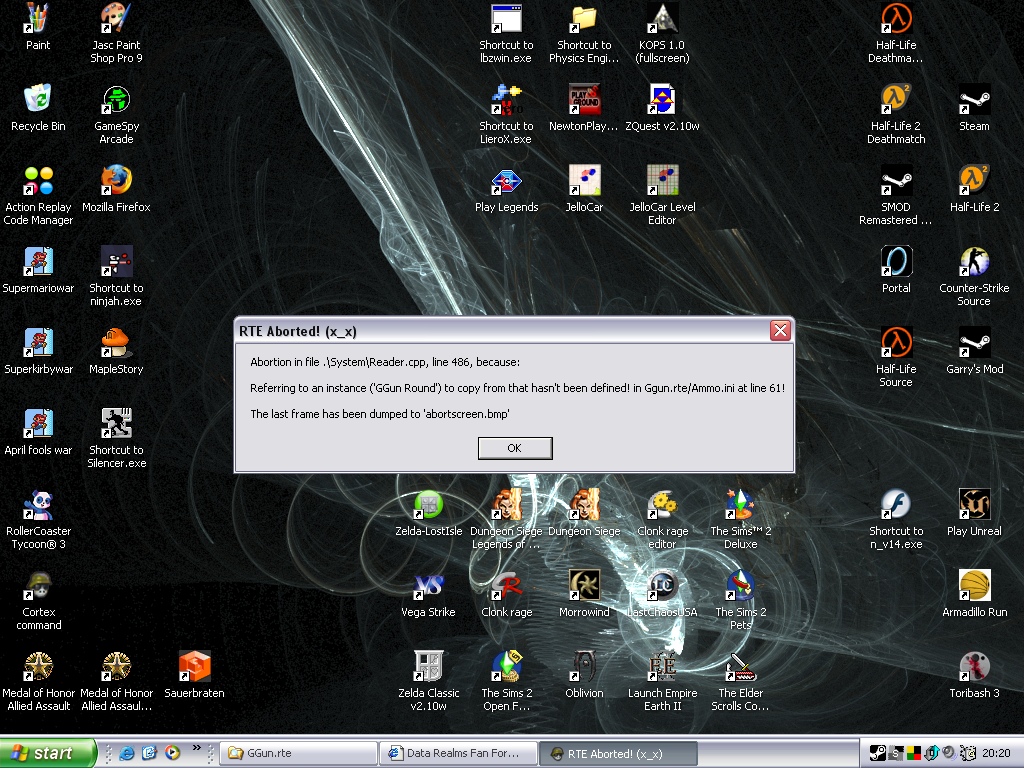Click the Steam icon in system tray
Viewport: 1024px width, 768px height.
[x=877, y=753]
